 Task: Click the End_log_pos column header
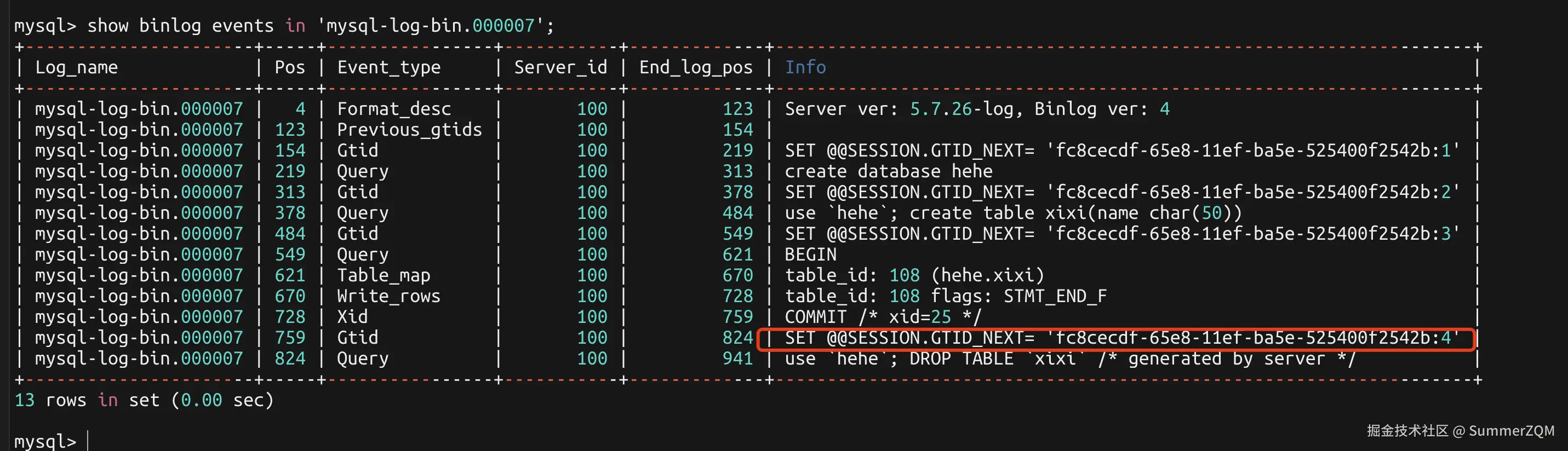(695, 67)
